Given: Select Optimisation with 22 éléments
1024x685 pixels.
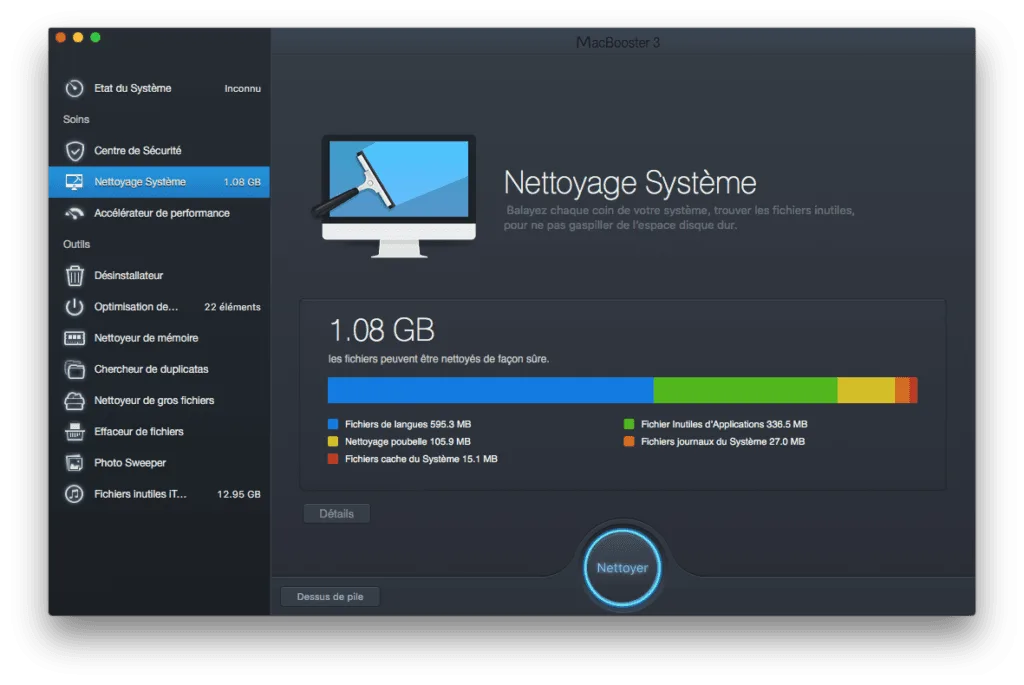Looking at the screenshot, I should pyautogui.click(x=140, y=307).
